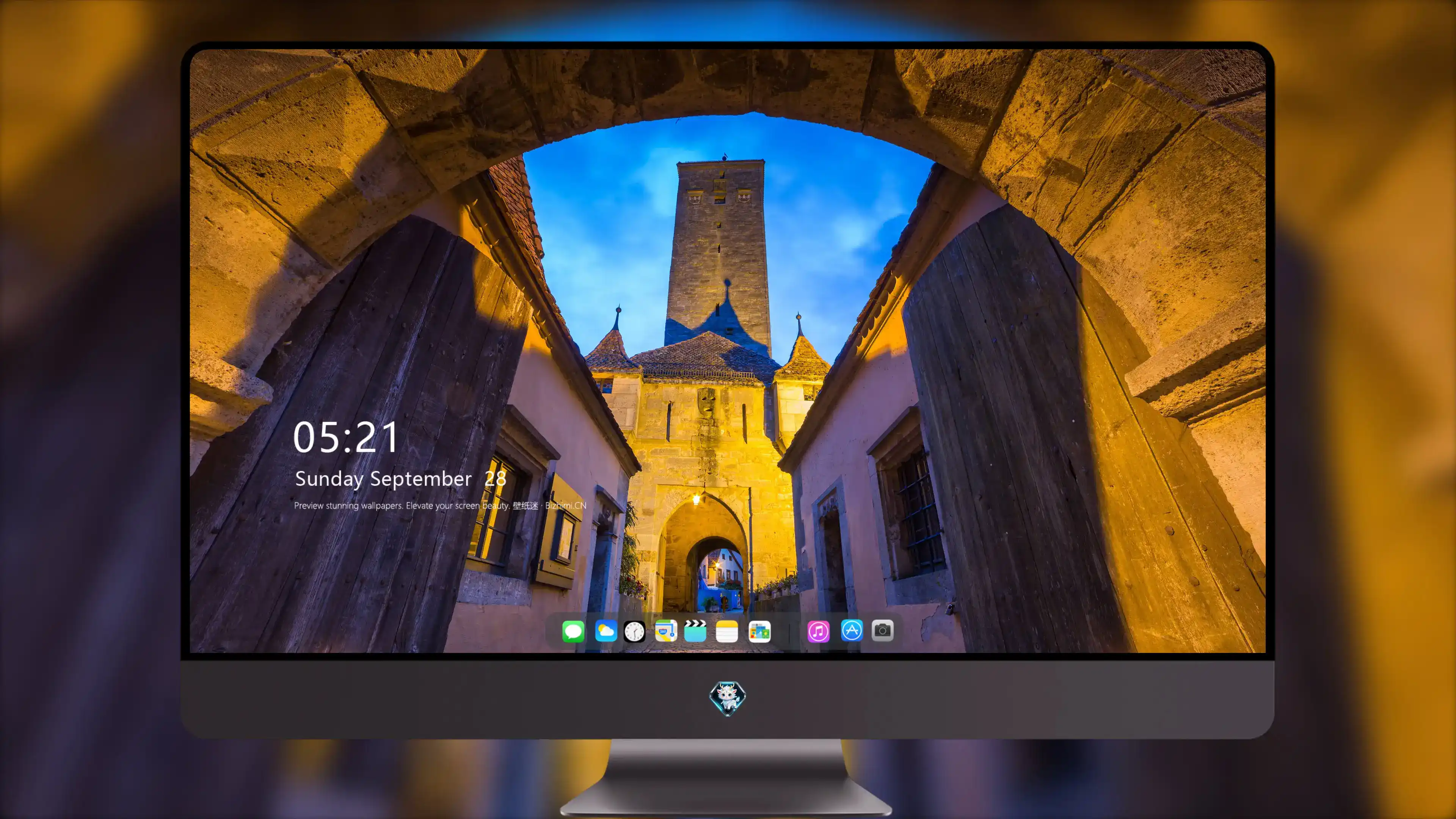The height and width of the screenshot is (819, 1456).
Task: Open the App Store from the dock
Action: click(852, 631)
